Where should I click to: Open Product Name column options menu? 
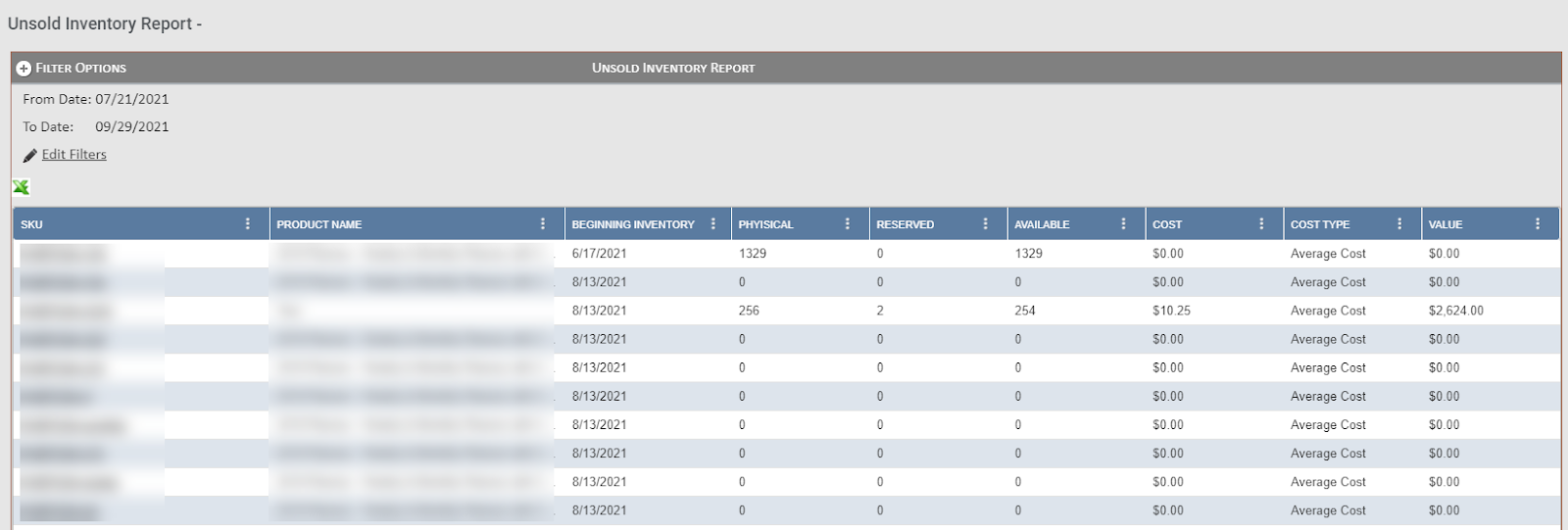543,224
